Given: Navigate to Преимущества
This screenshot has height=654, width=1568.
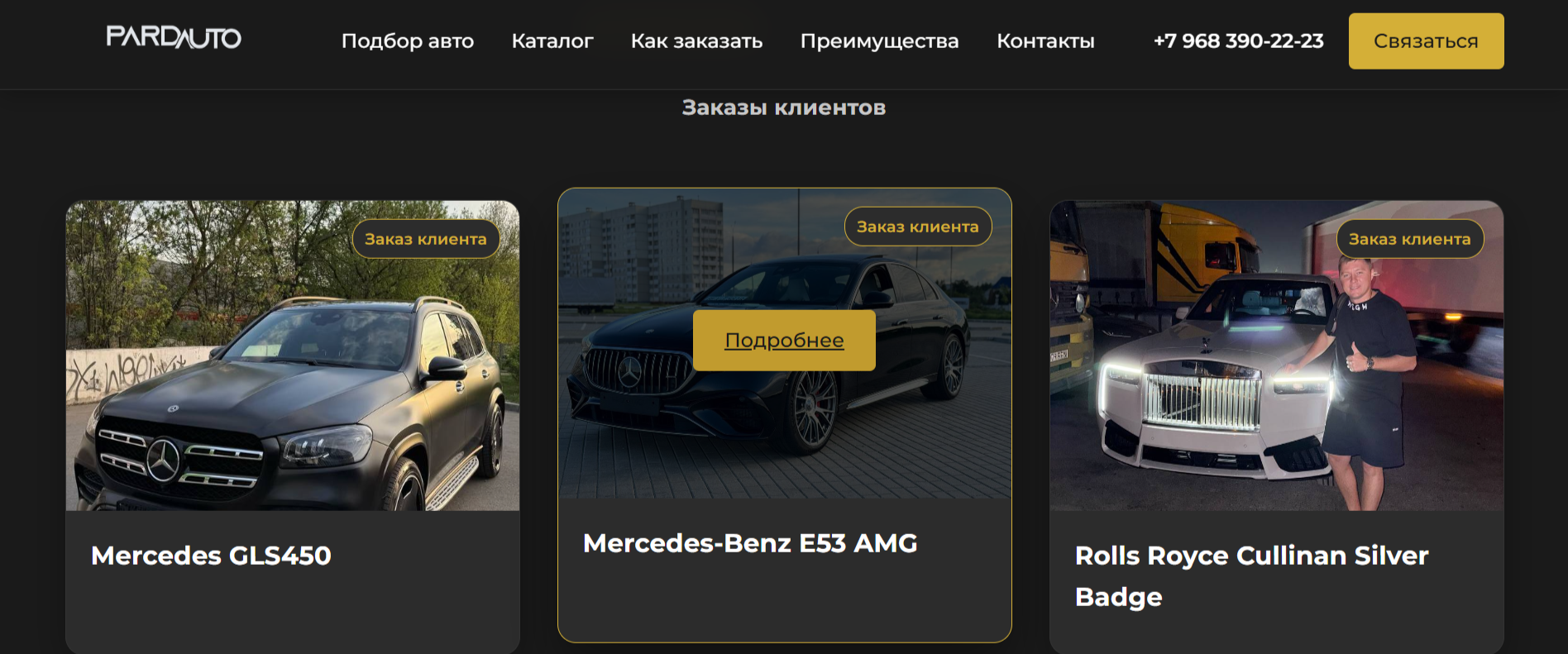Looking at the screenshot, I should click(879, 41).
